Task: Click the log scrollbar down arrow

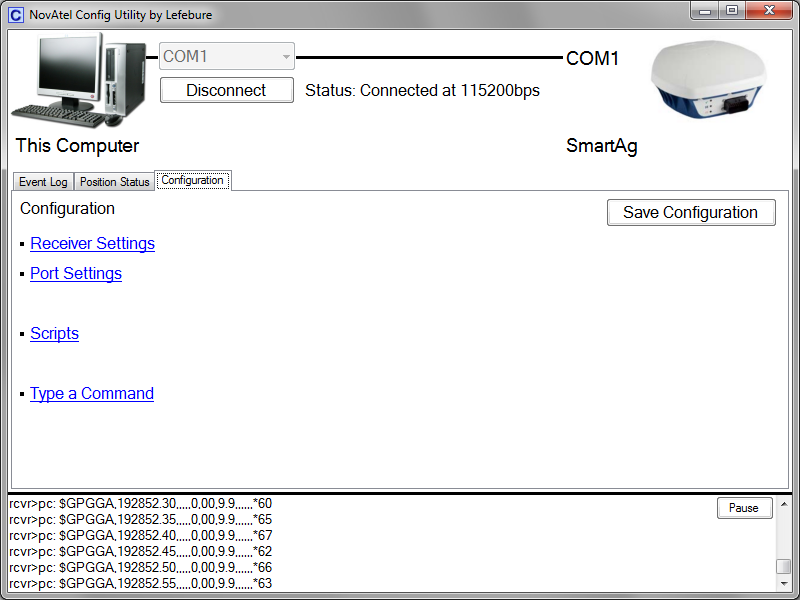Action: tap(784, 584)
